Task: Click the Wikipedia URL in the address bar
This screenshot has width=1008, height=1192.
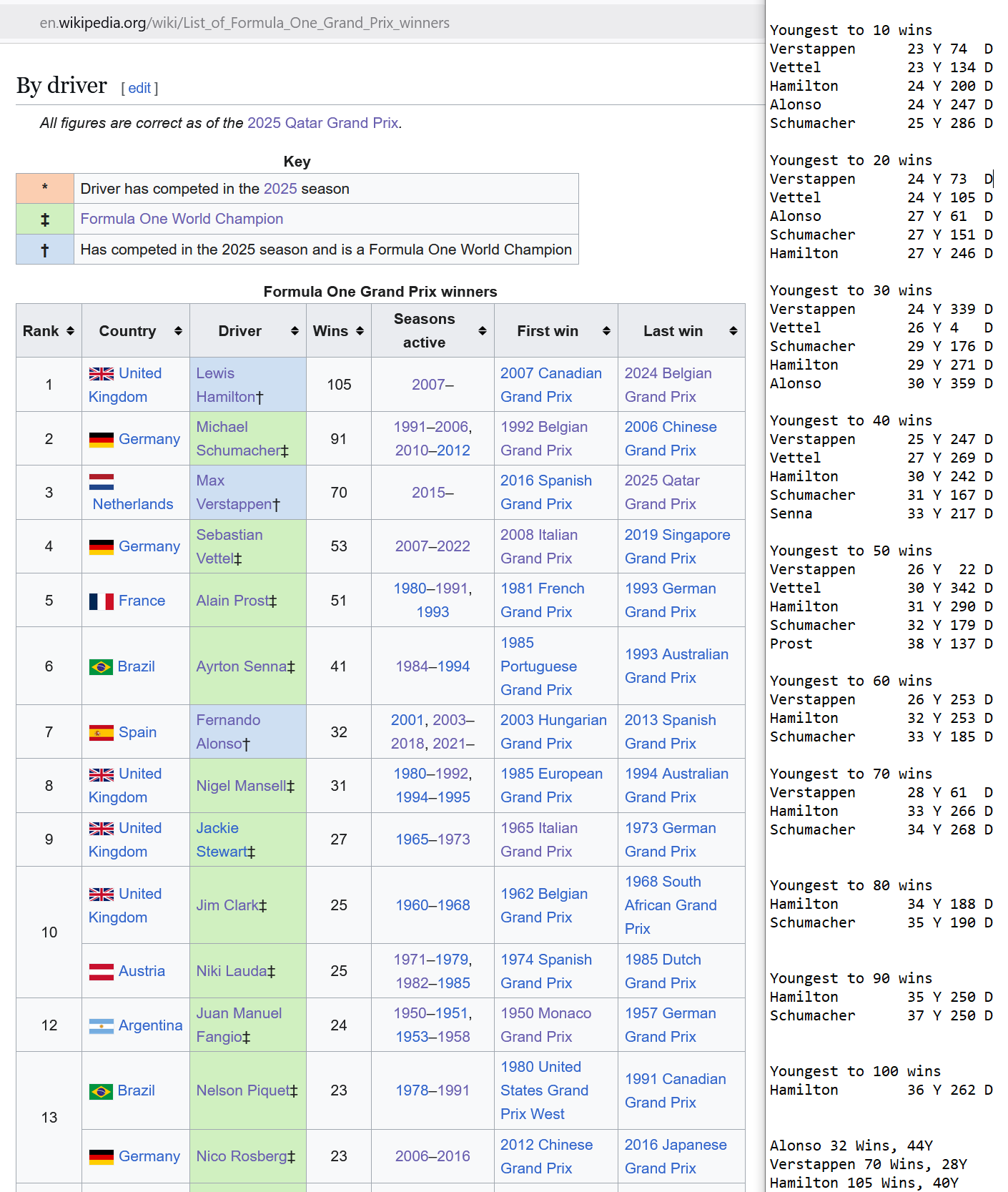Action: click(244, 23)
